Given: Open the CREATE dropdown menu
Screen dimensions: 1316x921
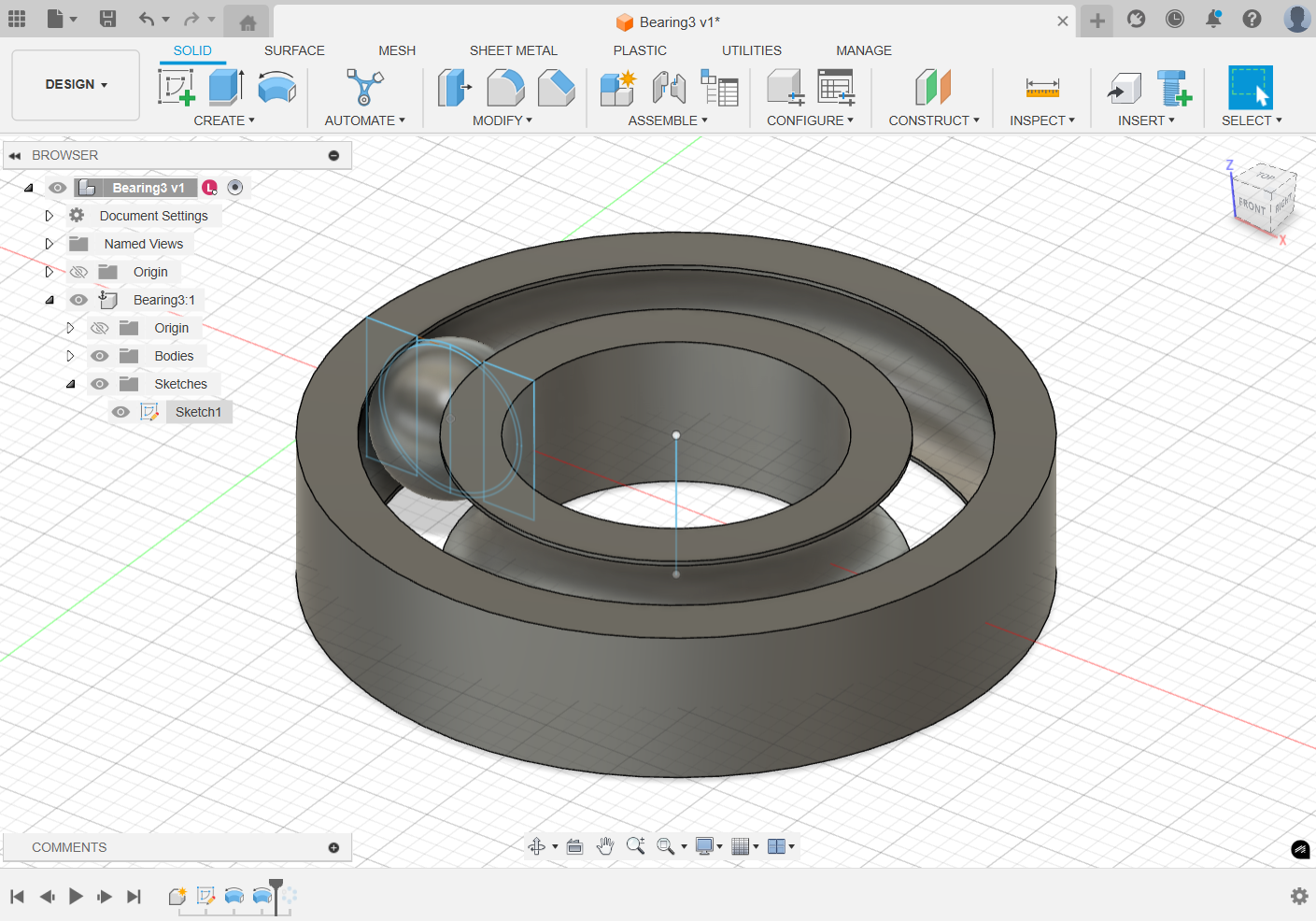Looking at the screenshot, I should [x=224, y=120].
